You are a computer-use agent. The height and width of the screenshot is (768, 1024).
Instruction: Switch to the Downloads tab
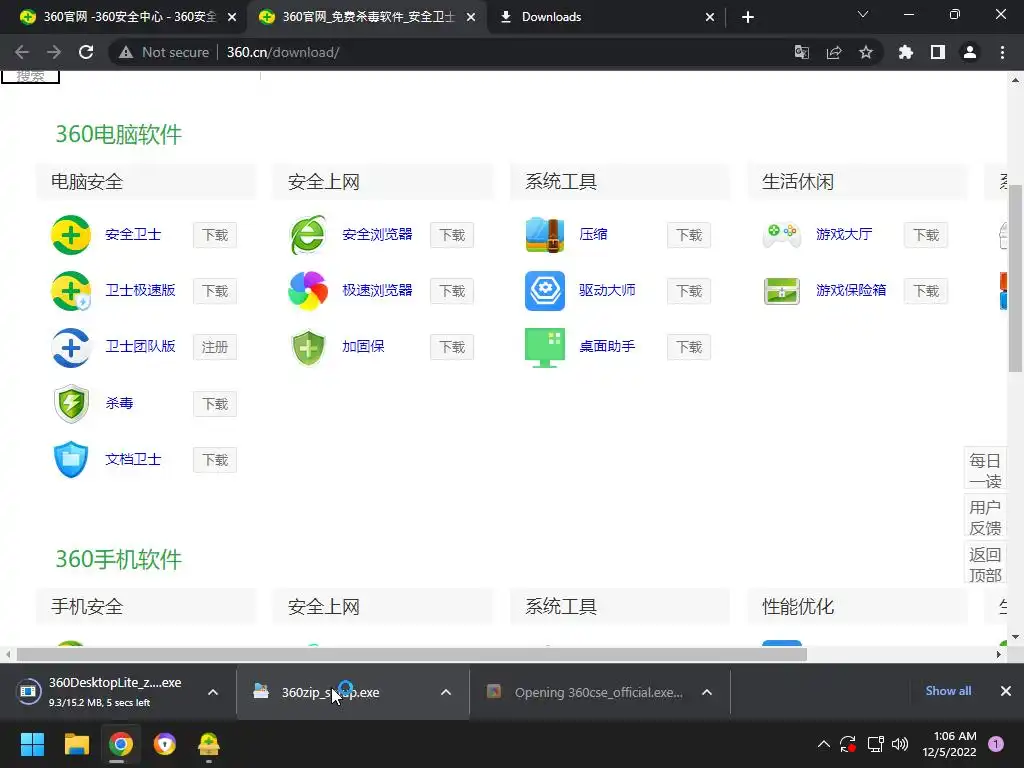(x=606, y=17)
